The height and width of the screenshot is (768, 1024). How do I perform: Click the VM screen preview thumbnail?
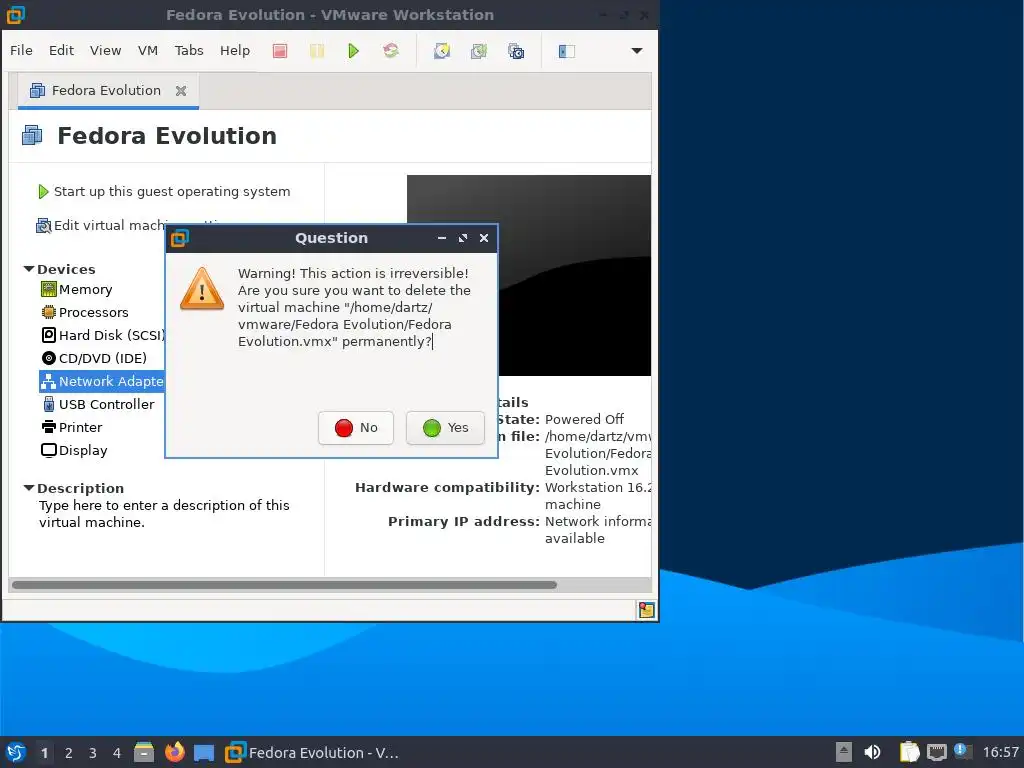pos(575,275)
